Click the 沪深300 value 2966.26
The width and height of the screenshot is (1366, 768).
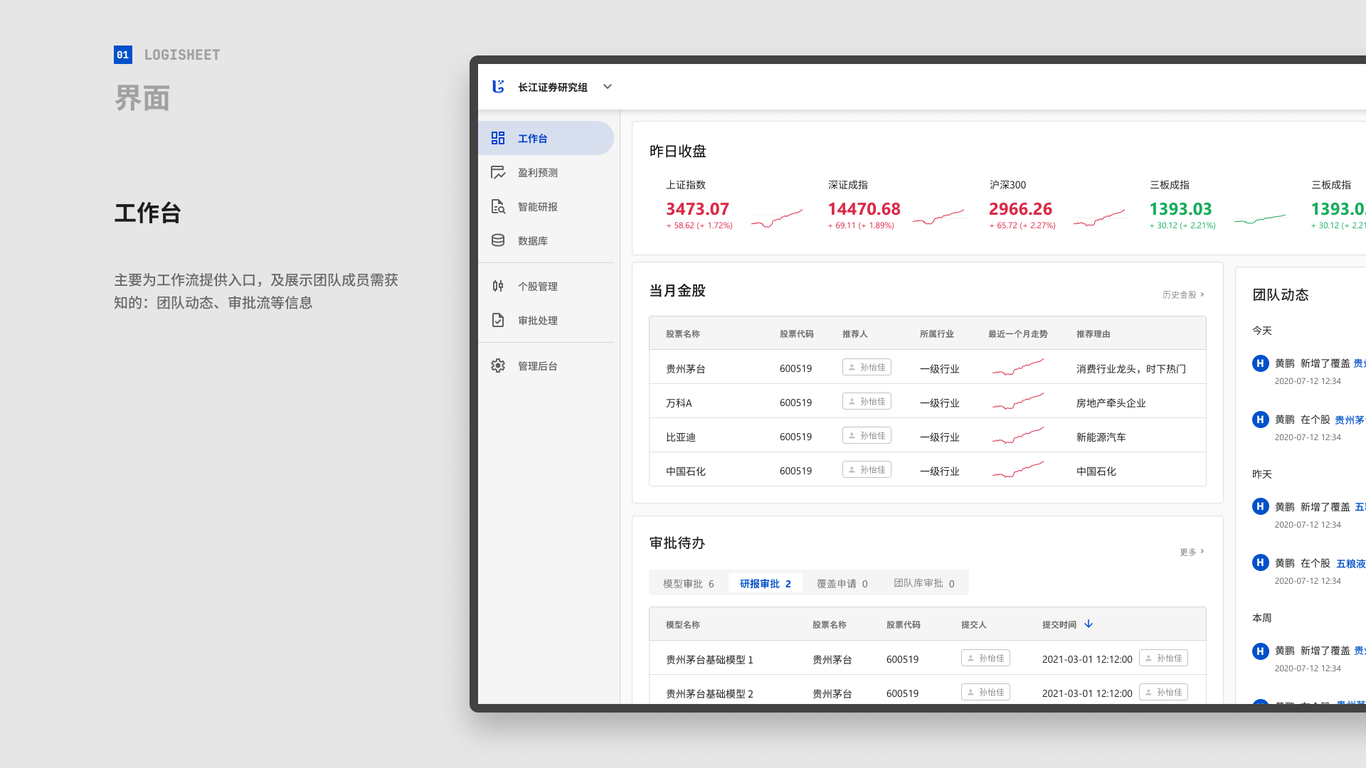click(1021, 209)
